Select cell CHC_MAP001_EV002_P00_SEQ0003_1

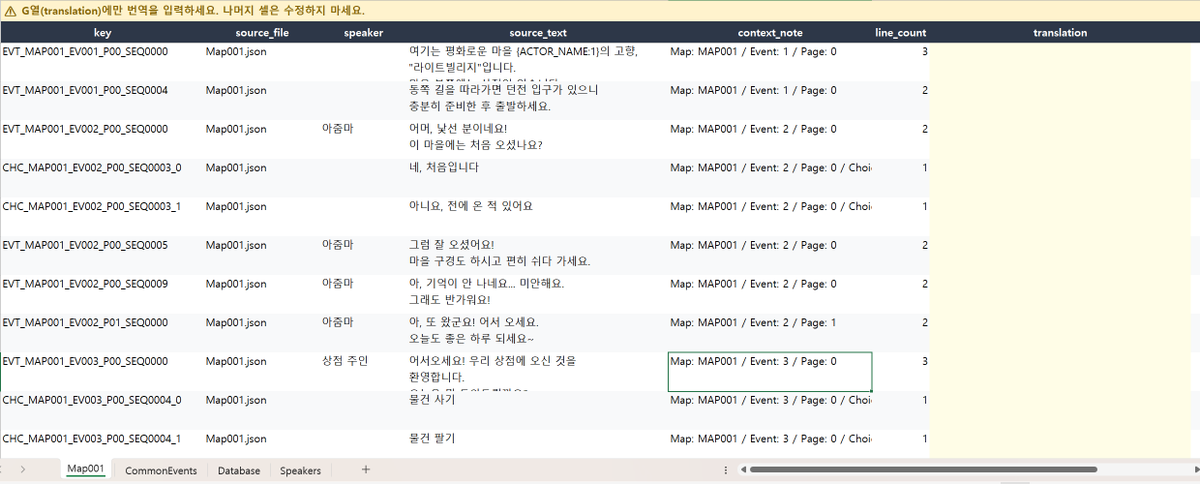pos(101,216)
